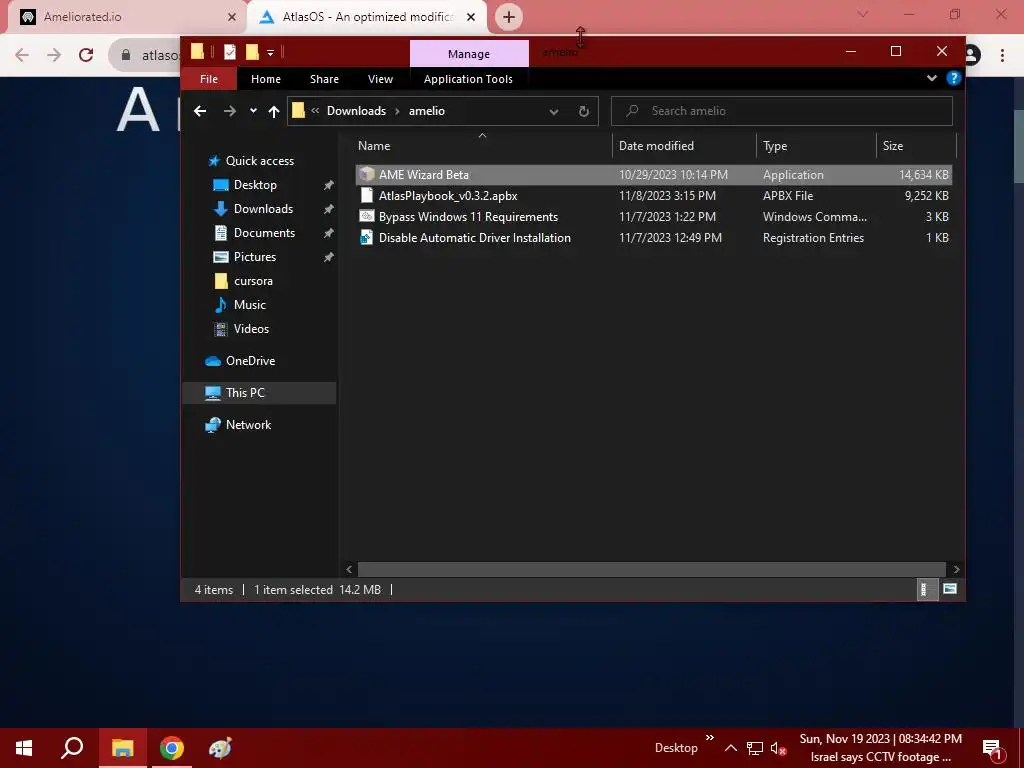Refresh the amelio folder view

583,111
